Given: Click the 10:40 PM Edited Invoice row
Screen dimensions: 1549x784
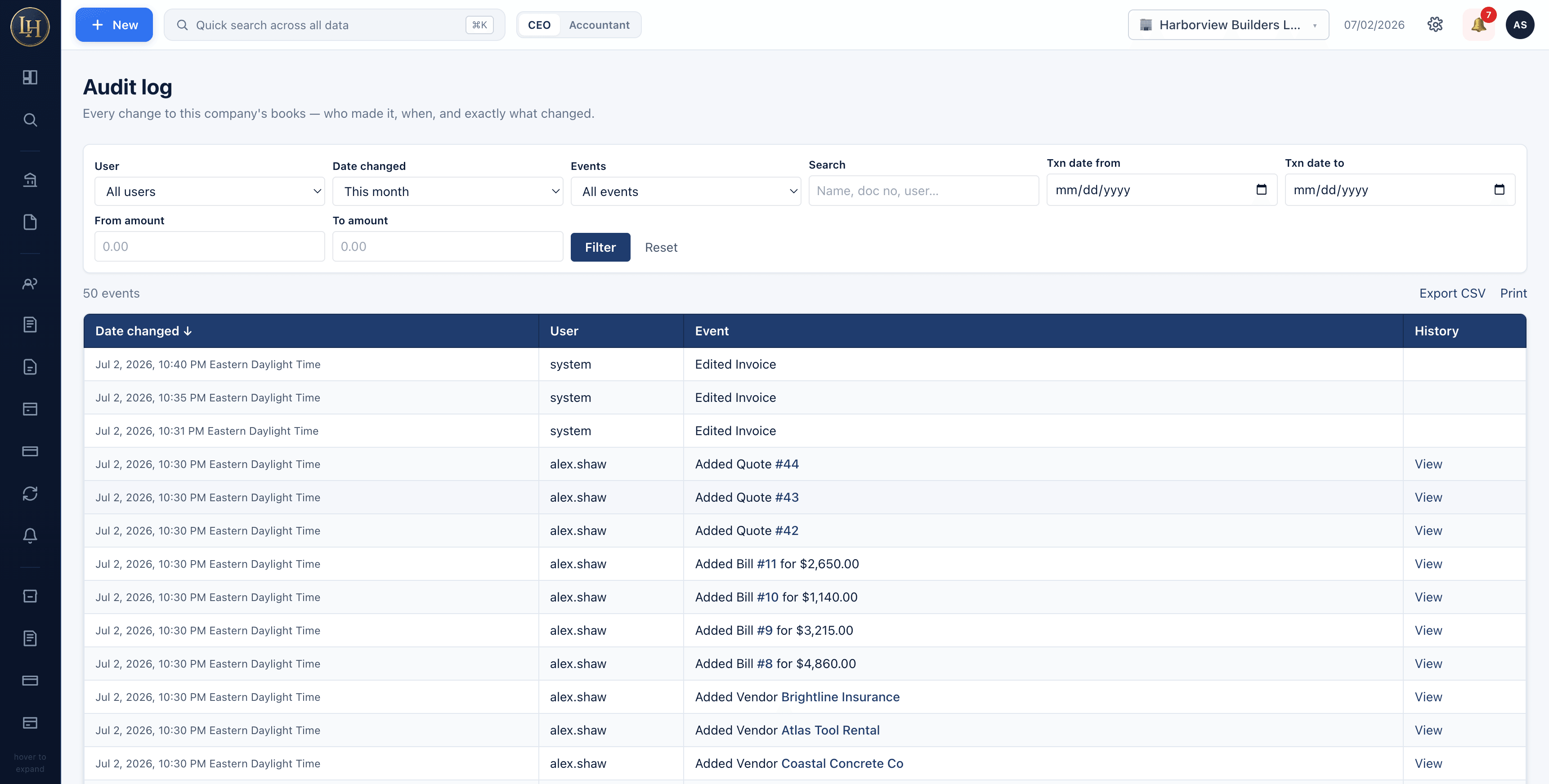Looking at the screenshot, I should coord(805,364).
